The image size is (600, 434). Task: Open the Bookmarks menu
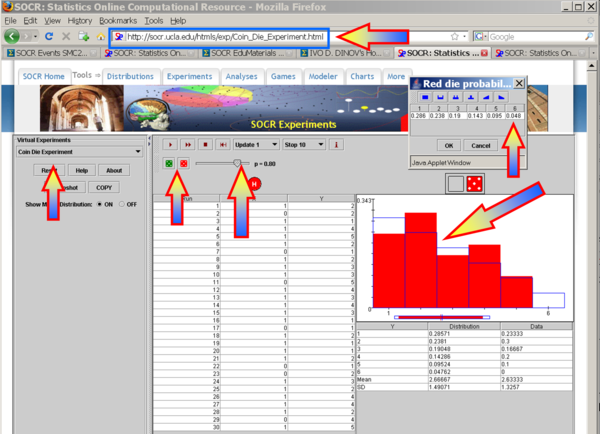[x=118, y=19]
